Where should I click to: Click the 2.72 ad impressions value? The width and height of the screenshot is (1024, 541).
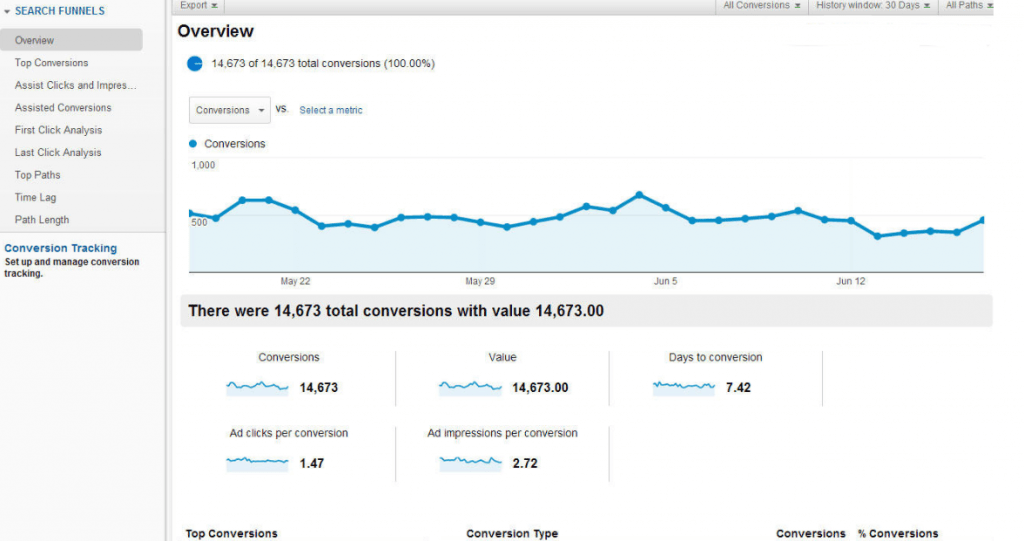pos(525,464)
